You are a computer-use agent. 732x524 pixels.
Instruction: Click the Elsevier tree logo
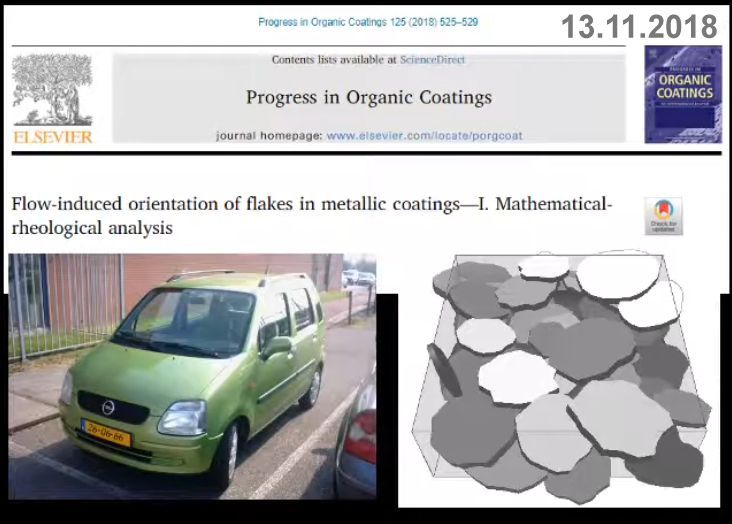click(52, 90)
